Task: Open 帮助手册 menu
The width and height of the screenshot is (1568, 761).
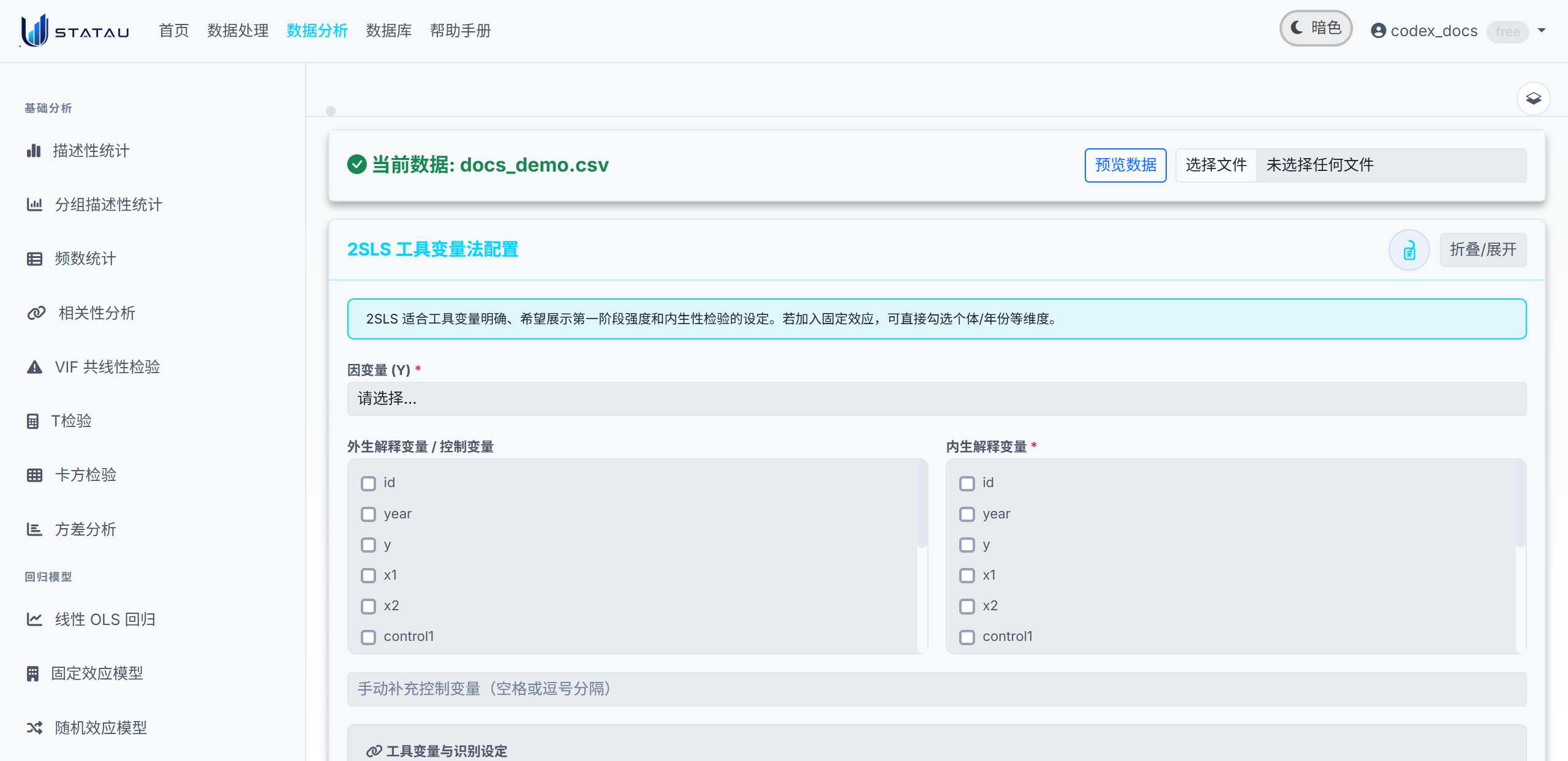Action: point(461,31)
